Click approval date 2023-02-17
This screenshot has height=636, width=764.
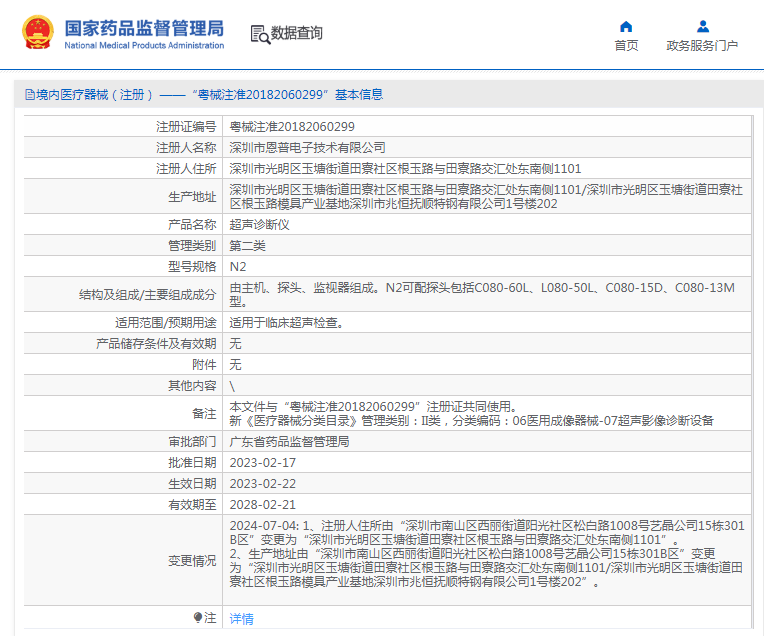tap(263, 463)
